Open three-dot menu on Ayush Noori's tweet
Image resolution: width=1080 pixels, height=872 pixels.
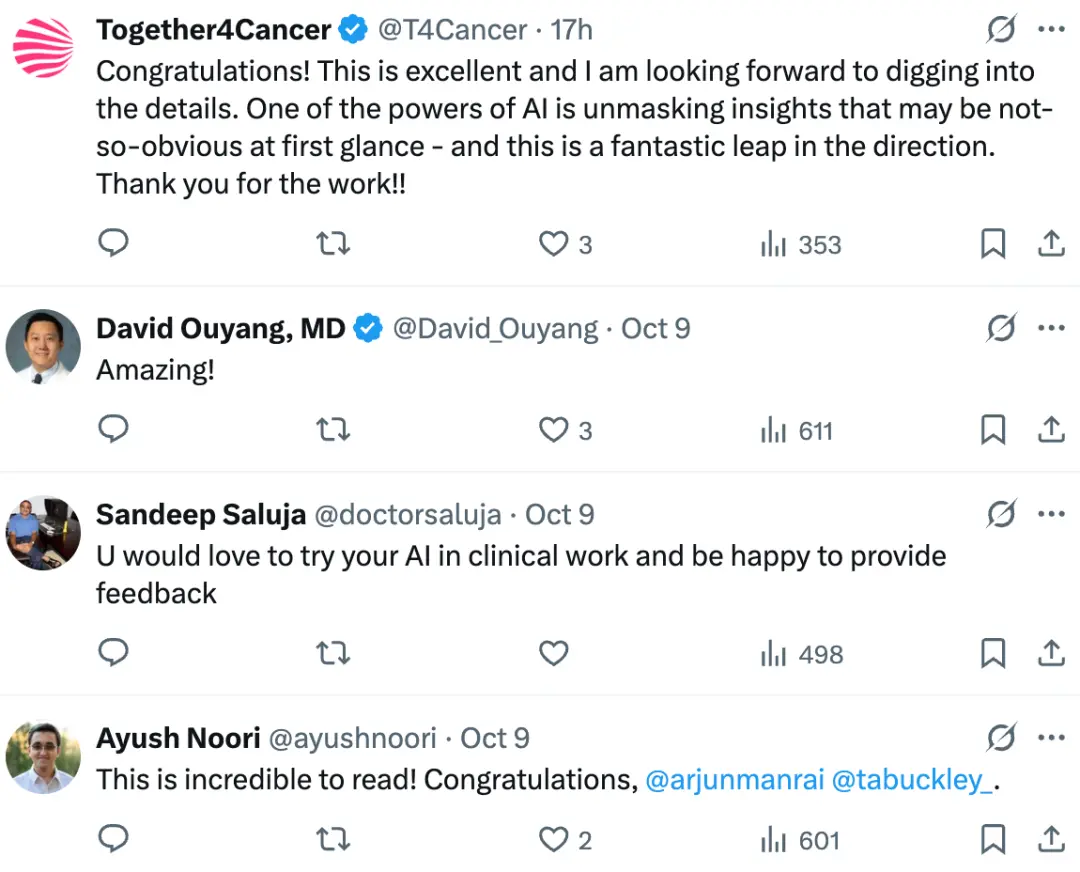pos(1051,739)
